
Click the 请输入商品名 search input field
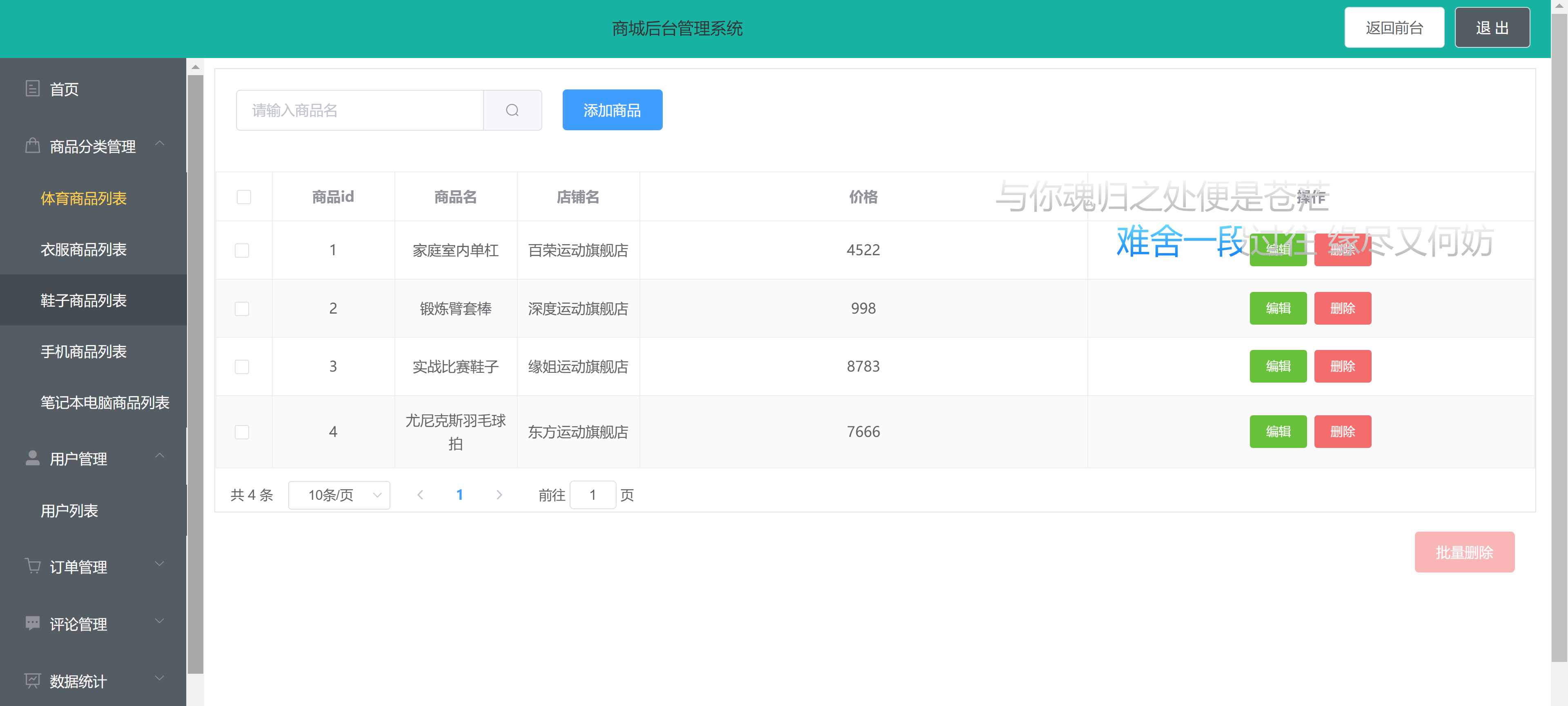pyautogui.click(x=359, y=110)
